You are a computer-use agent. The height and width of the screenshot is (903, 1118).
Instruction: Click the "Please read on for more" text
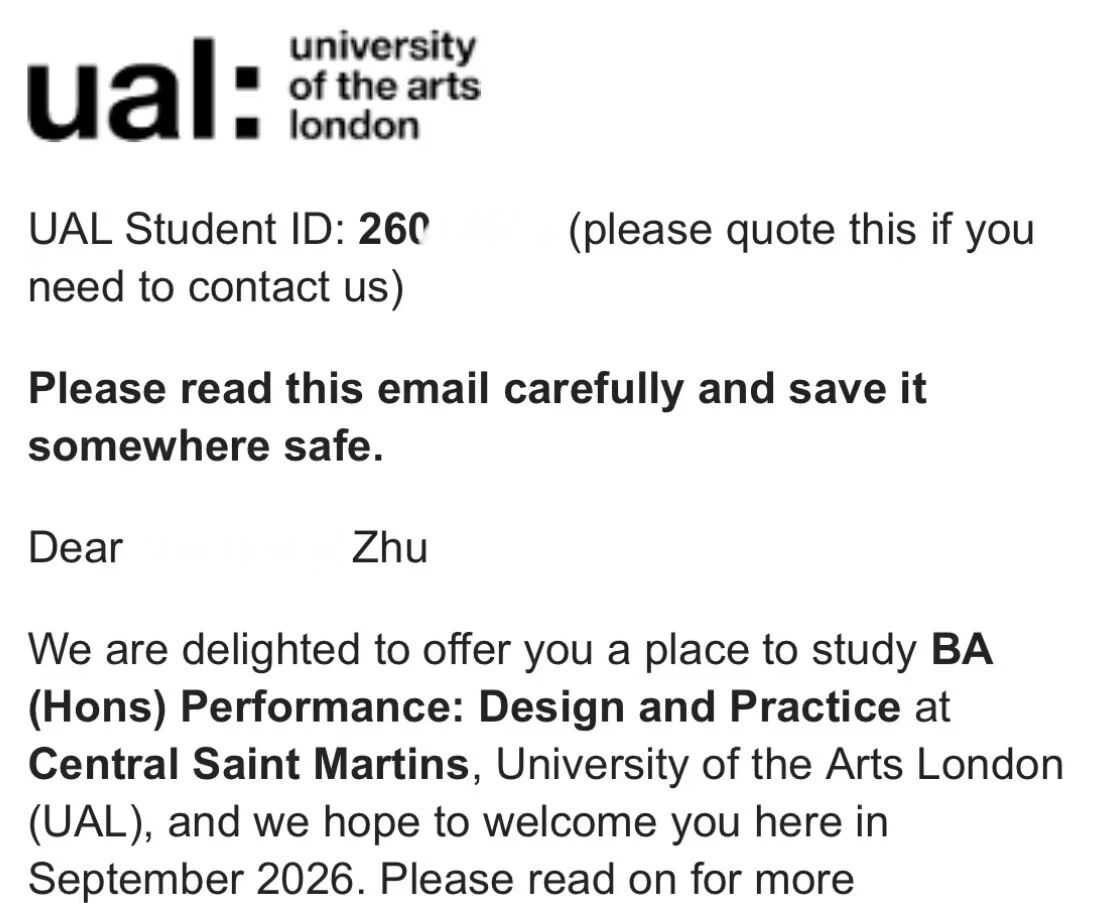coord(618,880)
